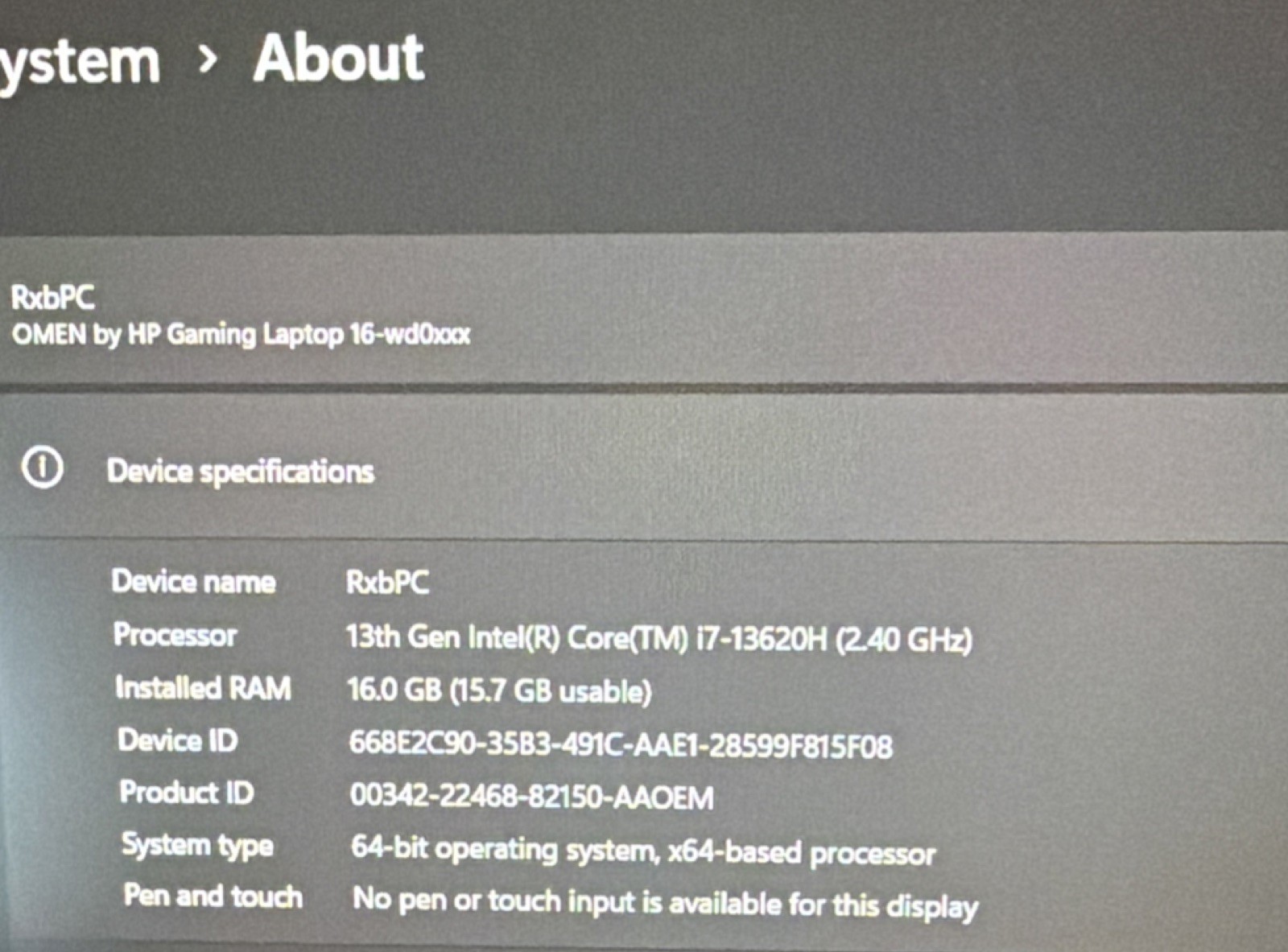
Task: Click the System type label
Action: pos(197,845)
